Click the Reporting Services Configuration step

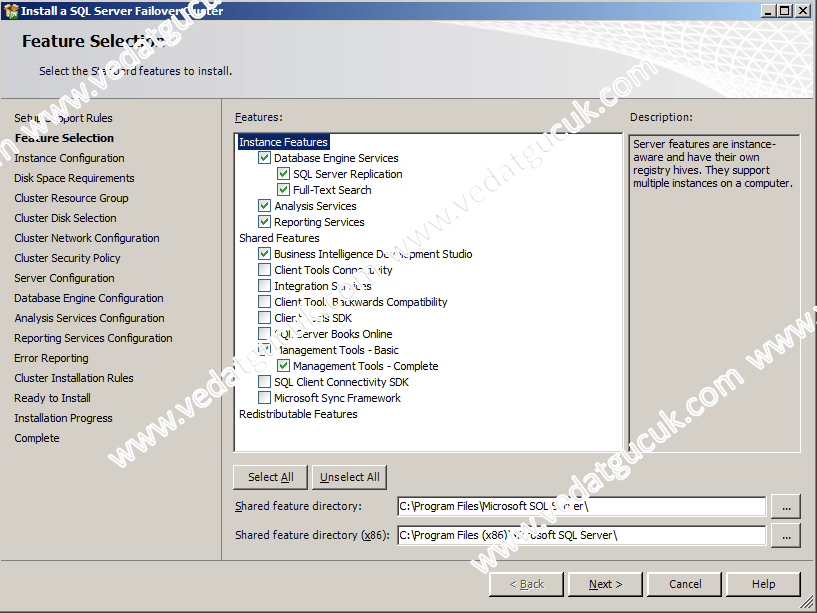coord(93,338)
